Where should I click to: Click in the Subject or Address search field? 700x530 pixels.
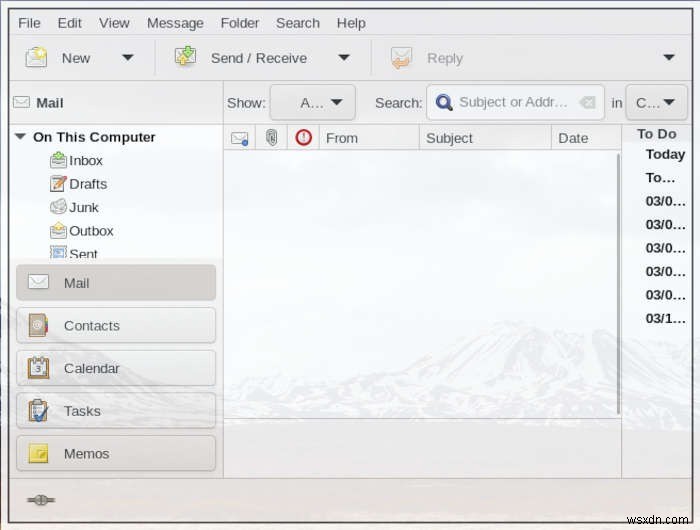click(x=513, y=102)
